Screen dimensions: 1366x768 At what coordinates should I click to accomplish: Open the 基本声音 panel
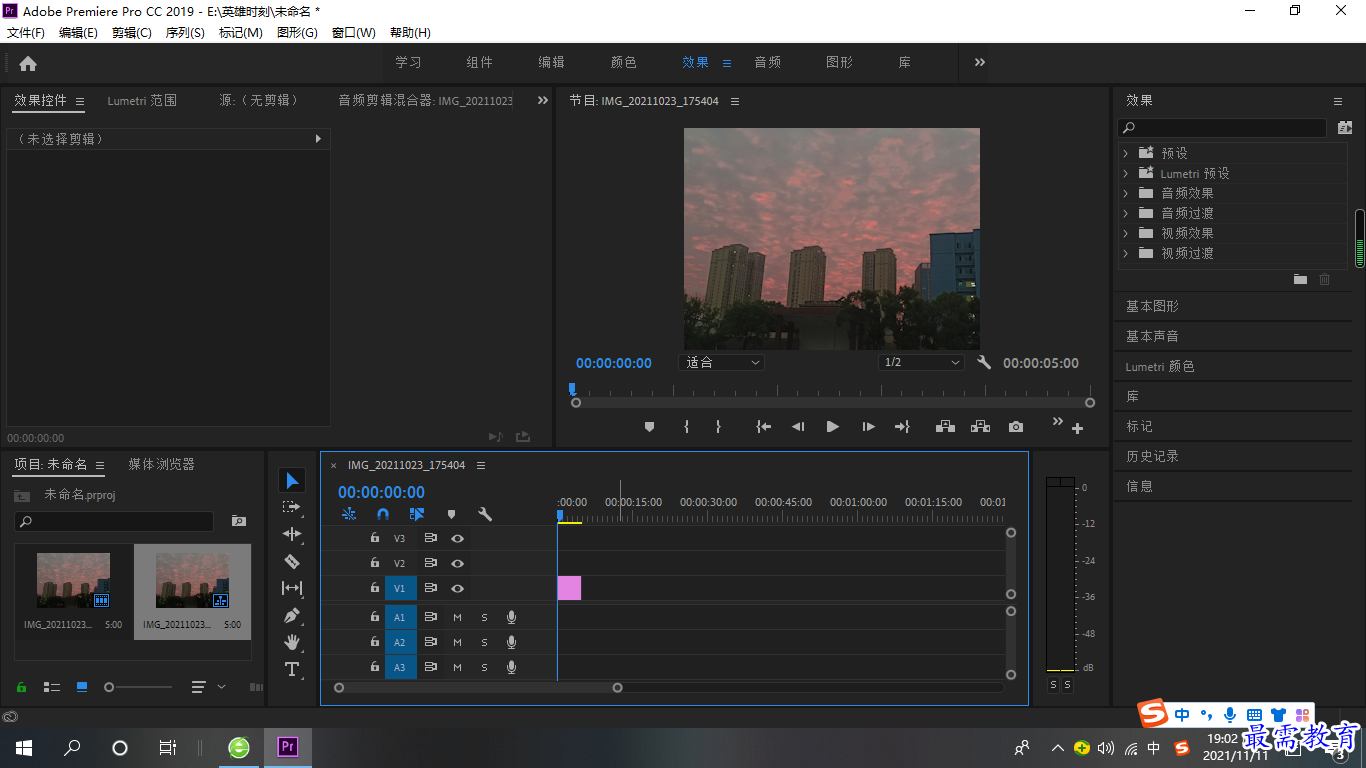point(1153,336)
